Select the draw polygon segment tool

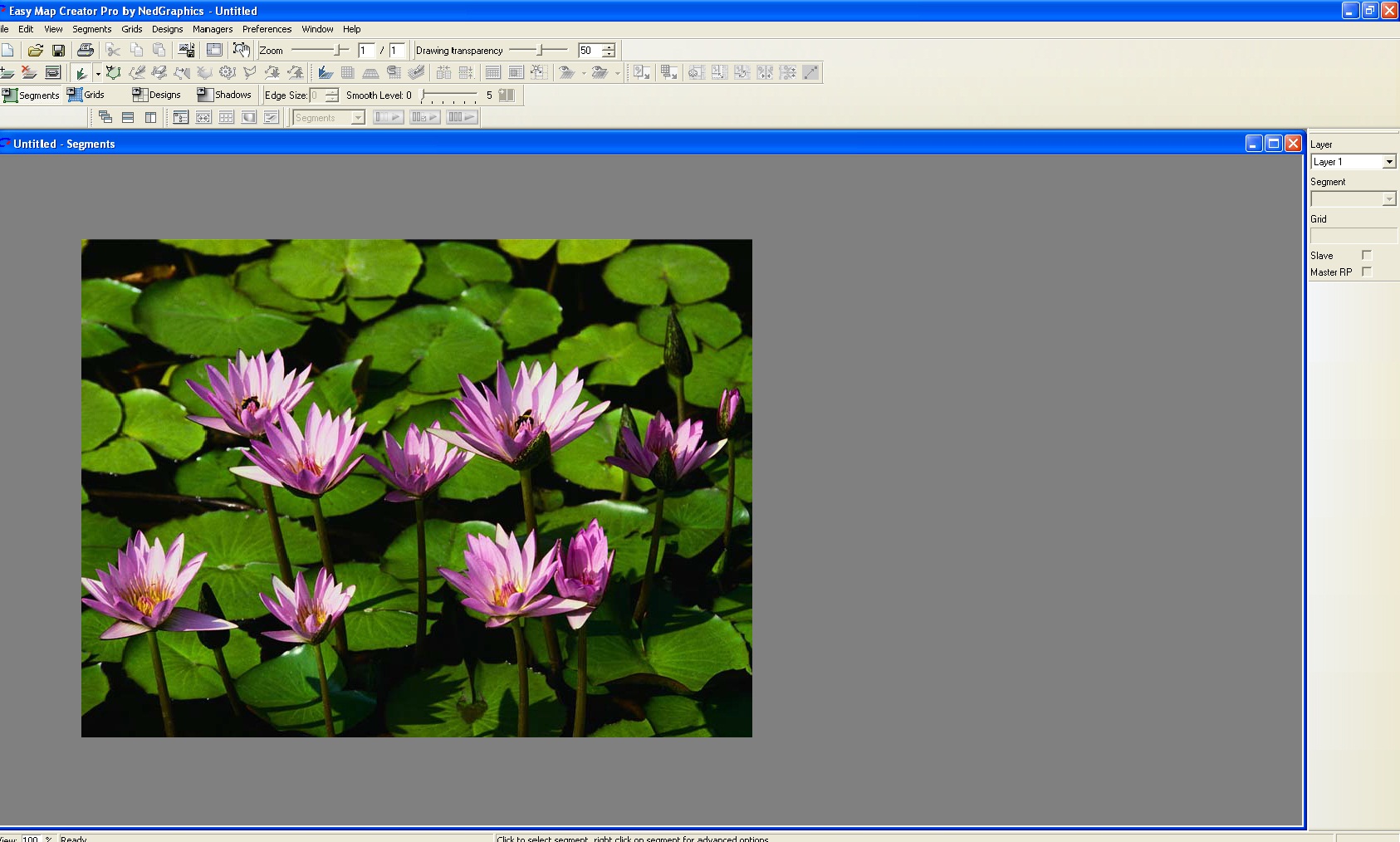[113, 72]
